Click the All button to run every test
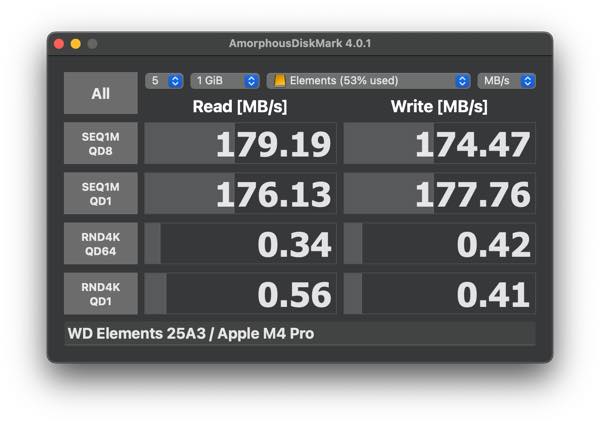The width and height of the screenshot is (600, 425). point(101,93)
